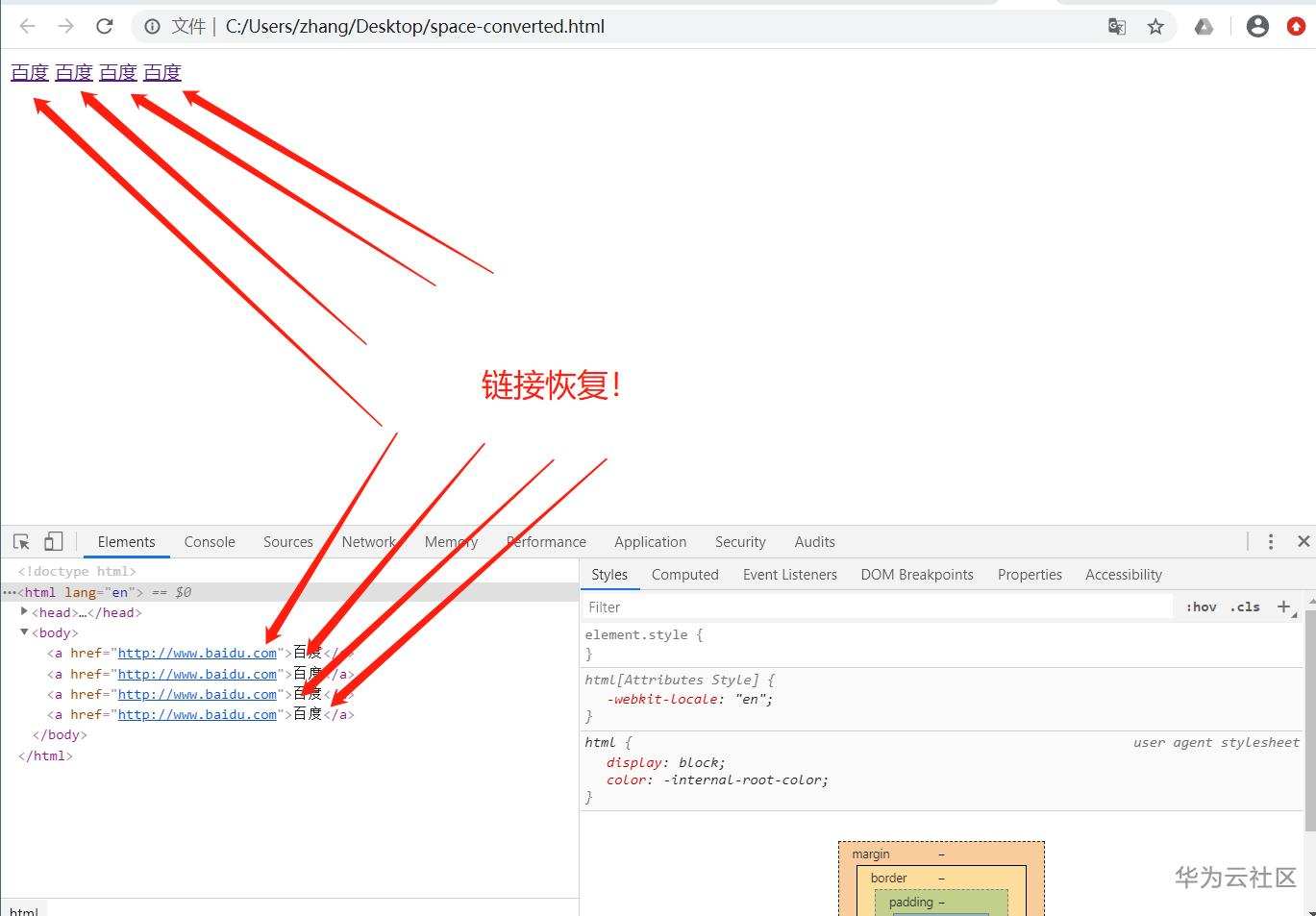Click the first 百度 link on the page

click(30, 72)
